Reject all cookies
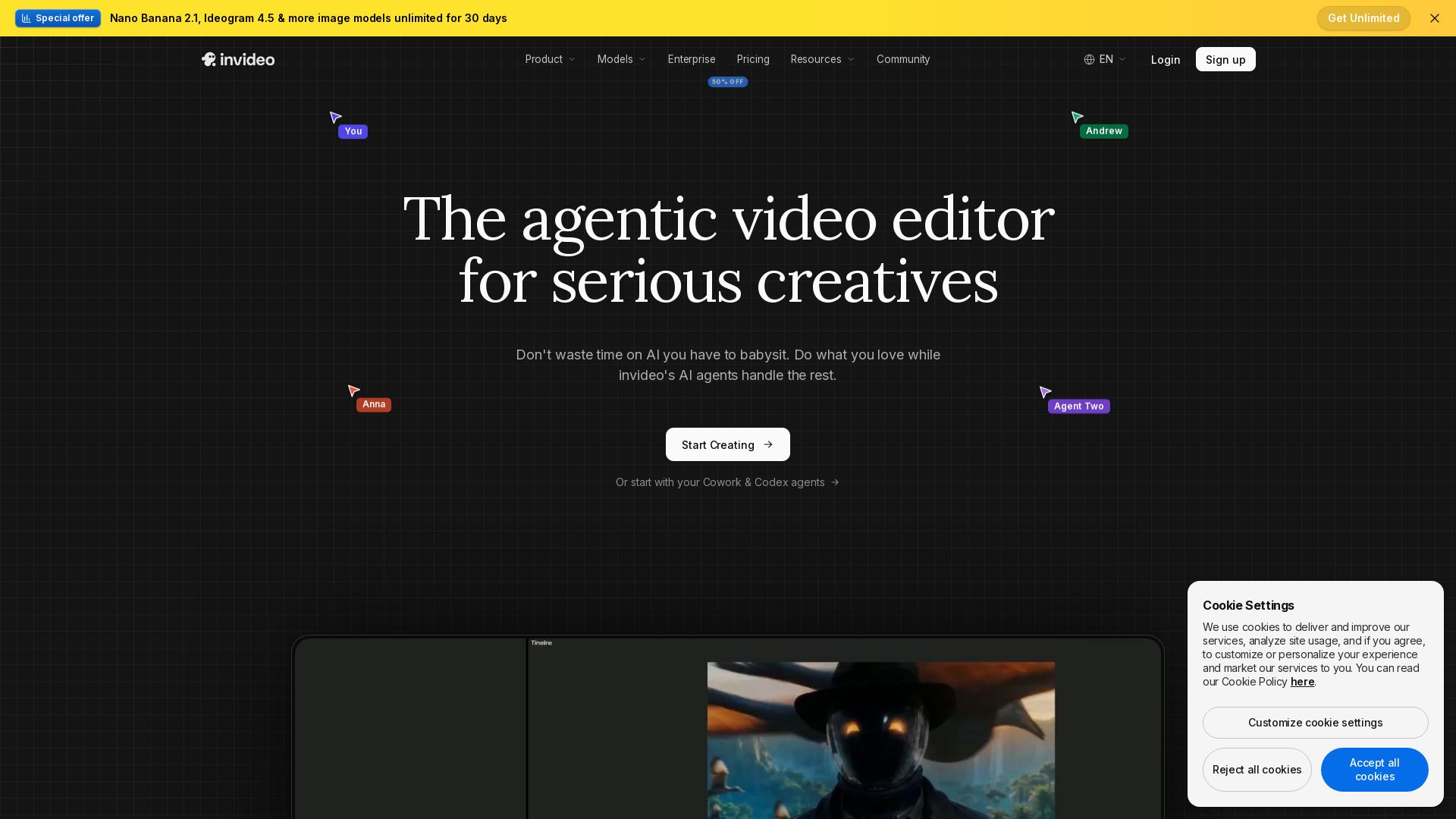Image resolution: width=1456 pixels, height=819 pixels. [x=1257, y=770]
